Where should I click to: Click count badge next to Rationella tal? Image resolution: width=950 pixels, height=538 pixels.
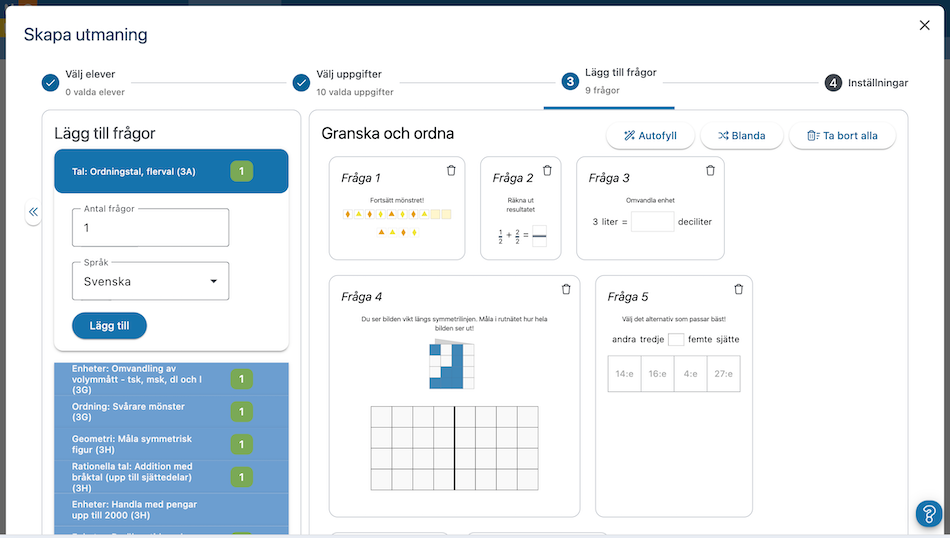click(x=241, y=477)
